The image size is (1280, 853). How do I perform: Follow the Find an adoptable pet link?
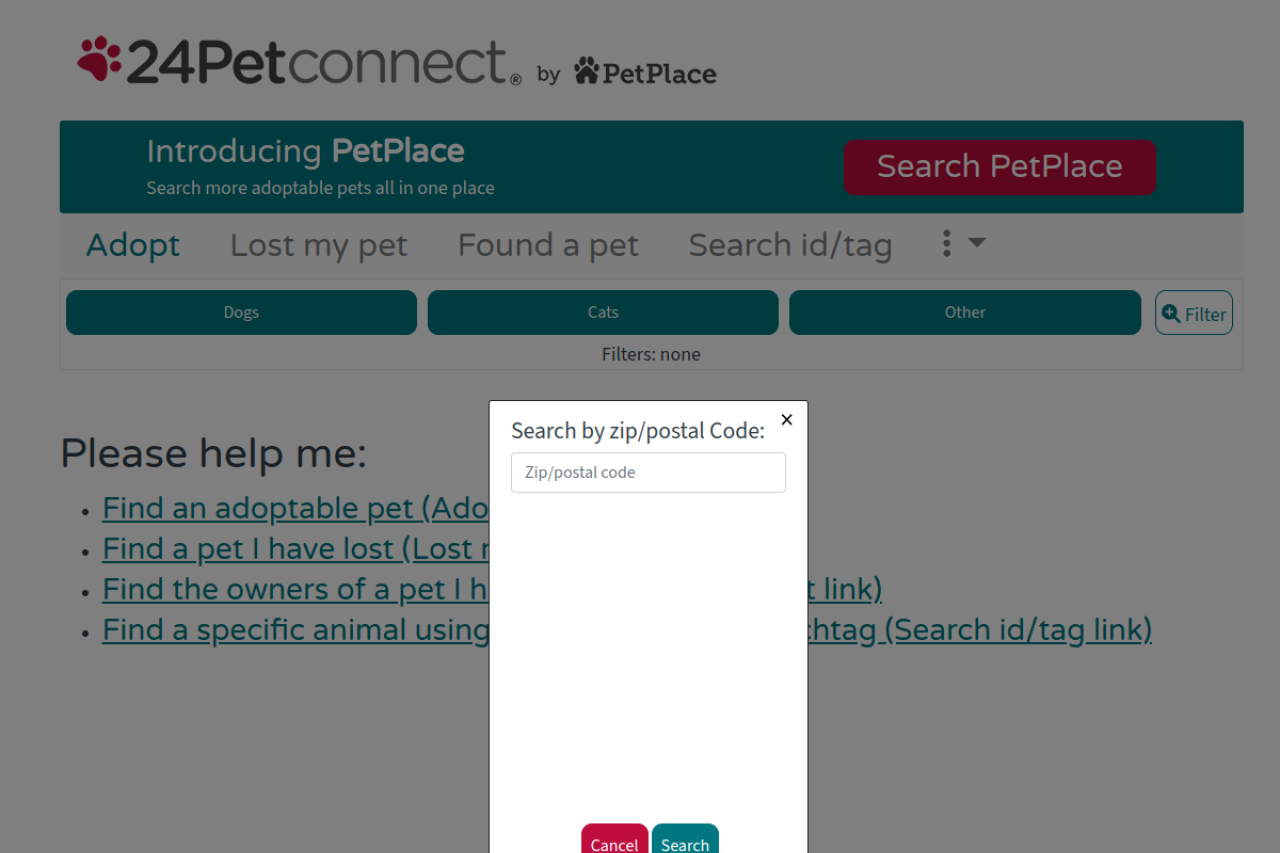point(295,509)
